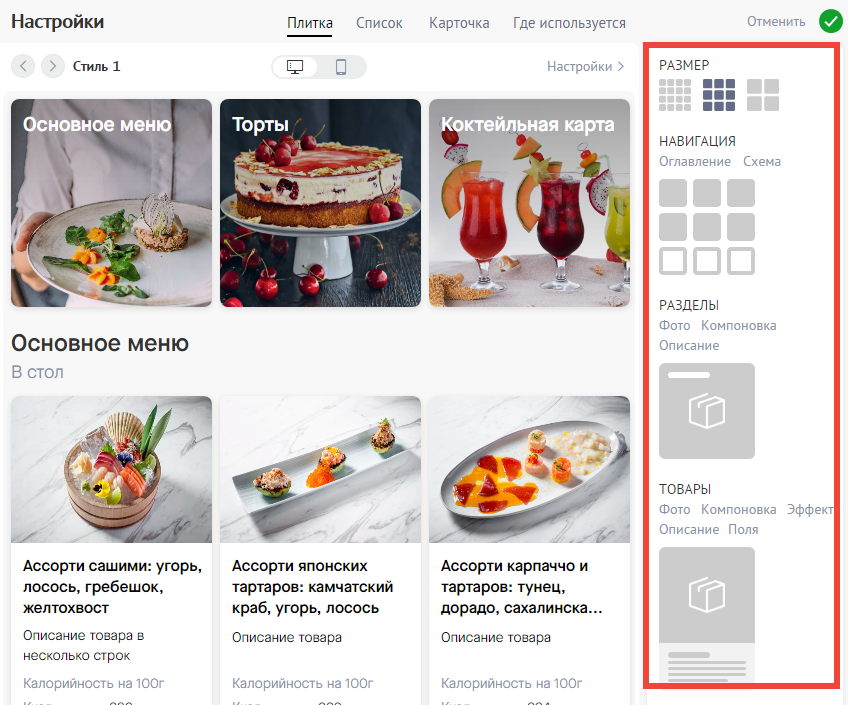Viewport: 848px width, 705px height.
Task: Select the layout preview under Товары
Action: pyautogui.click(x=707, y=614)
